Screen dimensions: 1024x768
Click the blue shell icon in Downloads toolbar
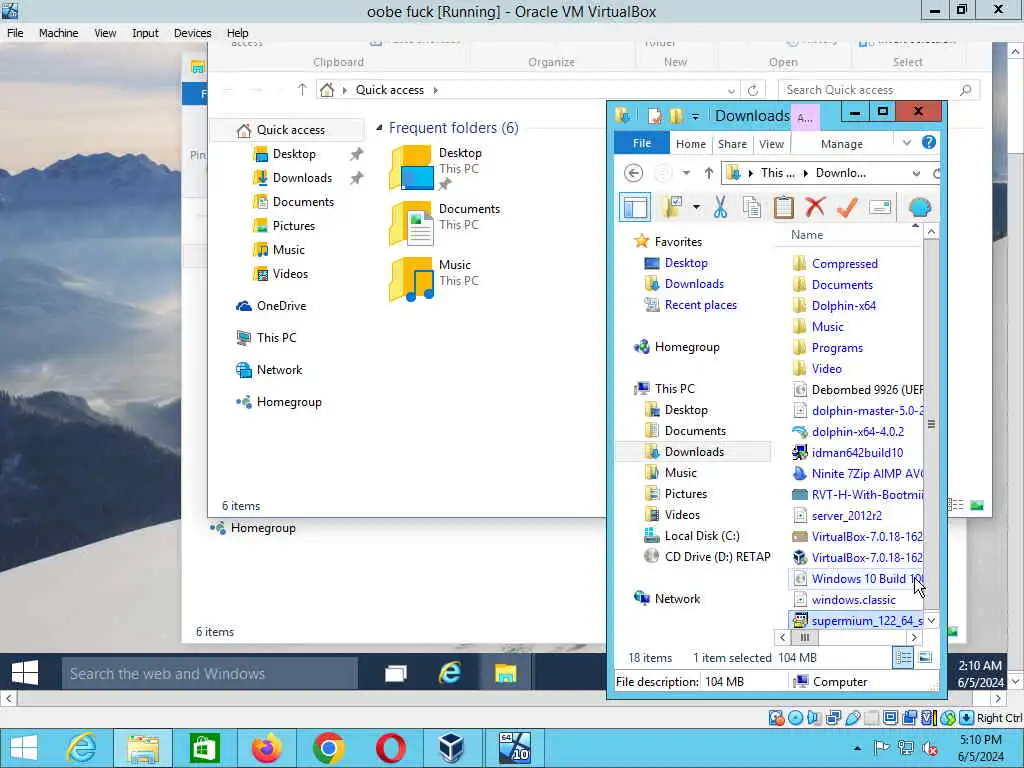pos(920,207)
